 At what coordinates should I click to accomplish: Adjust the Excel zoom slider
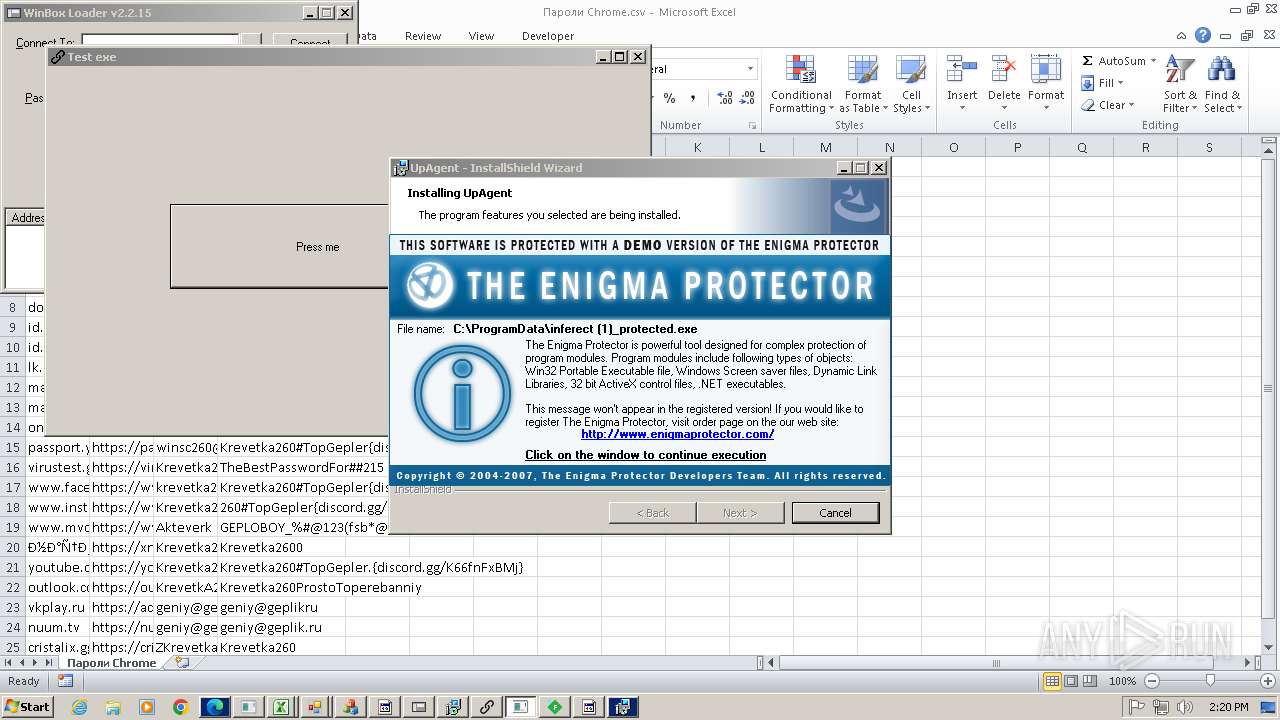(1209, 681)
